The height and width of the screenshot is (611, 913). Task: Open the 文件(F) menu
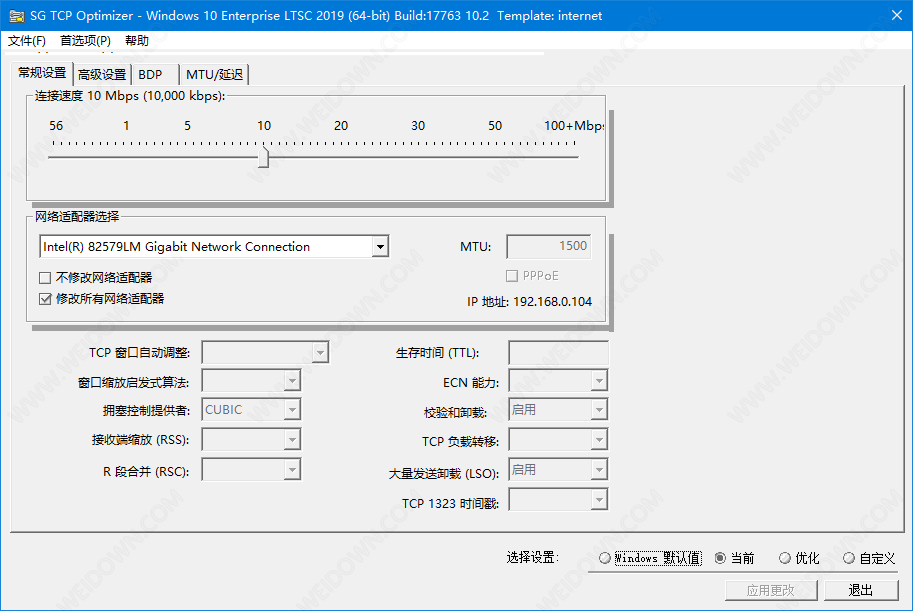click(x=27, y=41)
